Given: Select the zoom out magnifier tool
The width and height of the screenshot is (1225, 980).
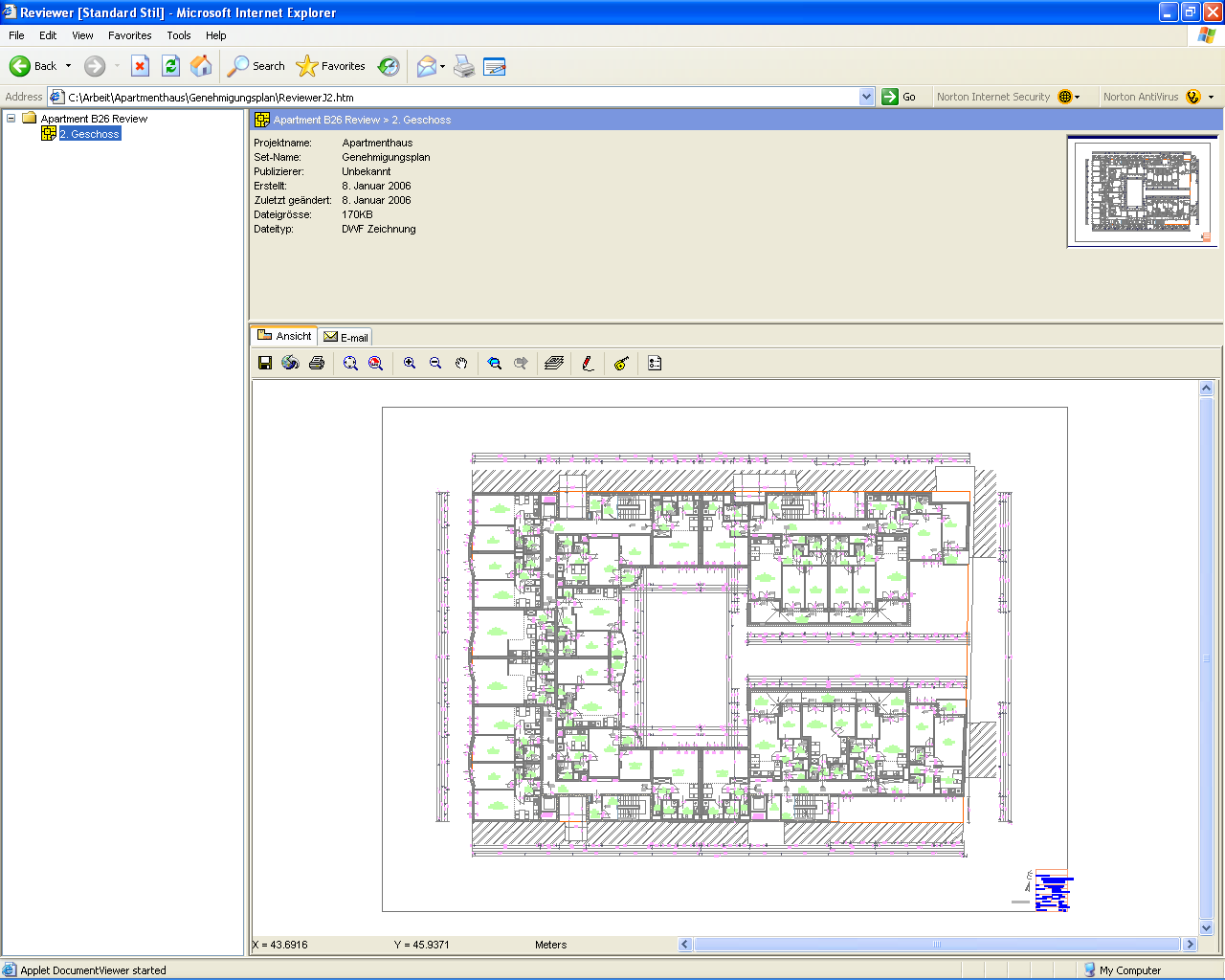Looking at the screenshot, I should pos(435,363).
